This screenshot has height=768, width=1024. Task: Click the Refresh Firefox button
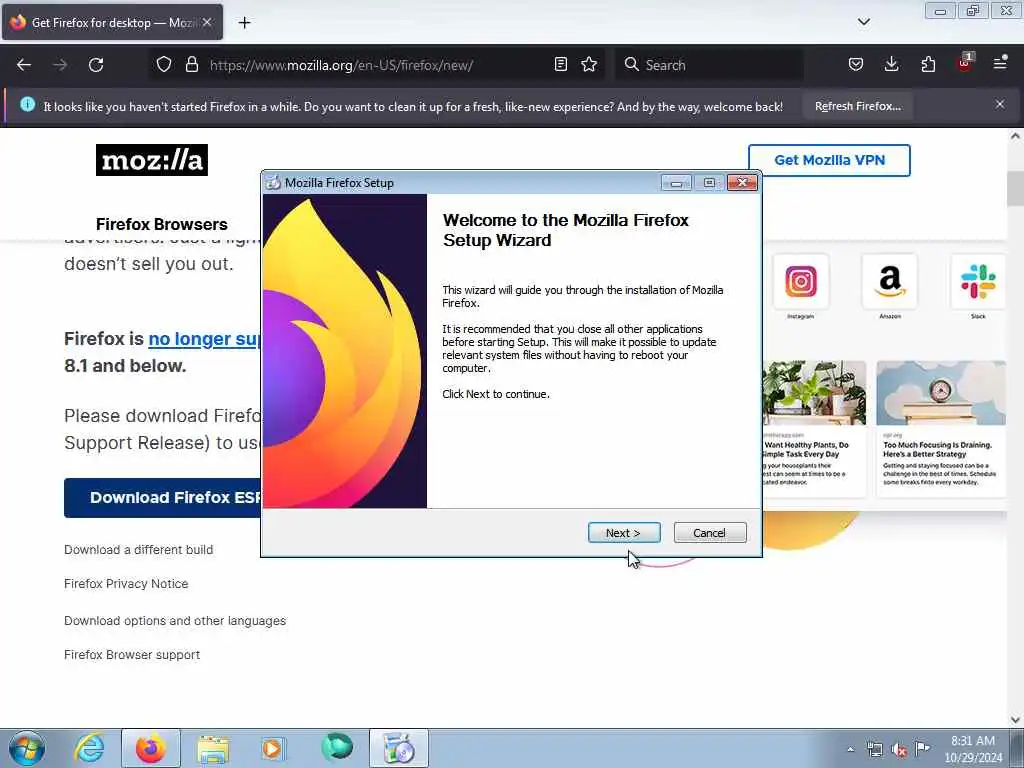pyautogui.click(x=857, y=106)
